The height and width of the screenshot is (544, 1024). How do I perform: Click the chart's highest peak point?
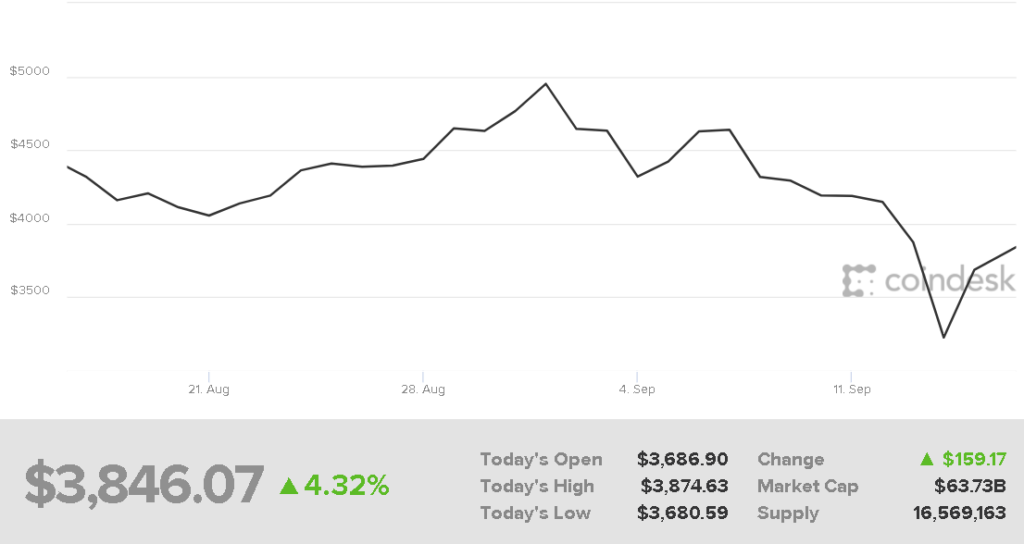coord(546,84)
